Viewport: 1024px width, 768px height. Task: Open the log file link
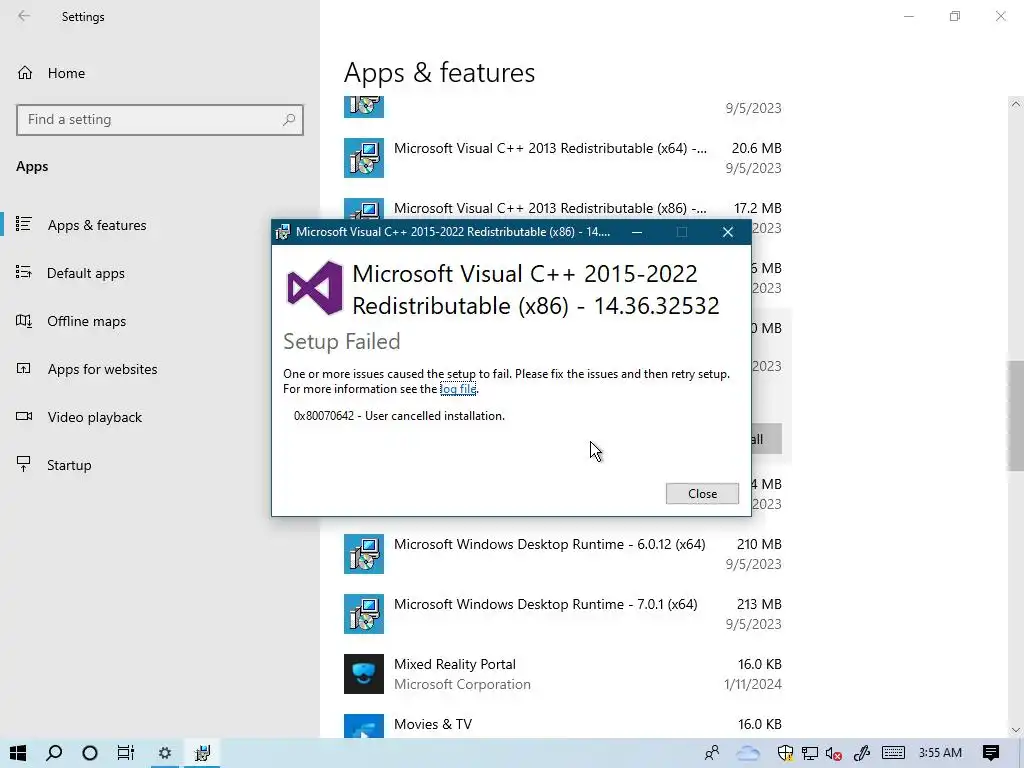tap(458, 389)
